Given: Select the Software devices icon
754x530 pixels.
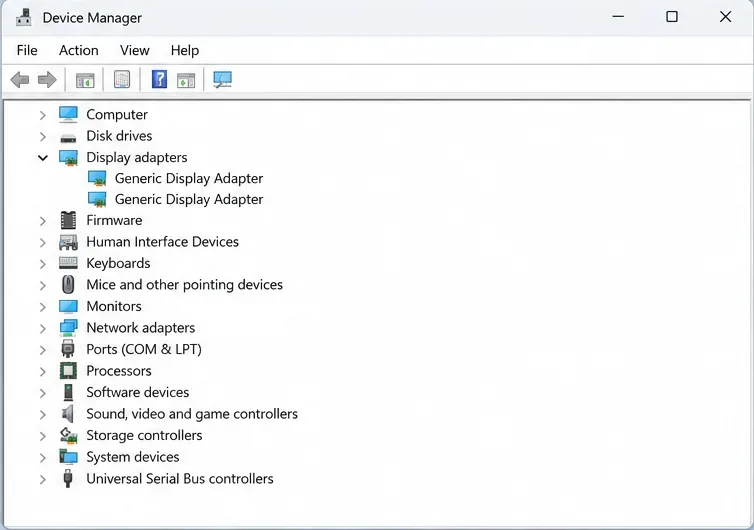Looking at the screenshot, I should point(68,392).
